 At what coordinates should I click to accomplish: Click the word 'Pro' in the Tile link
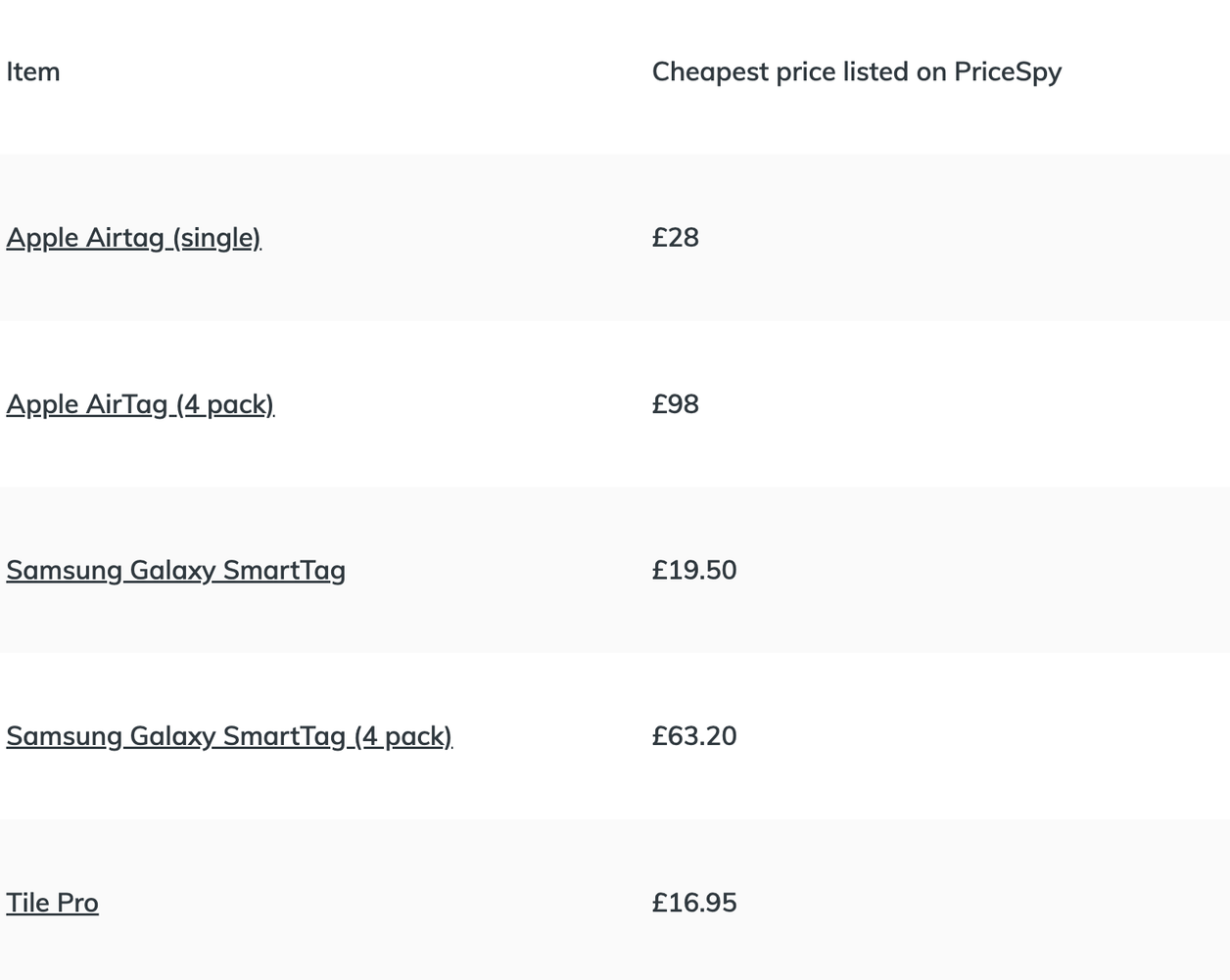[76, 903]
